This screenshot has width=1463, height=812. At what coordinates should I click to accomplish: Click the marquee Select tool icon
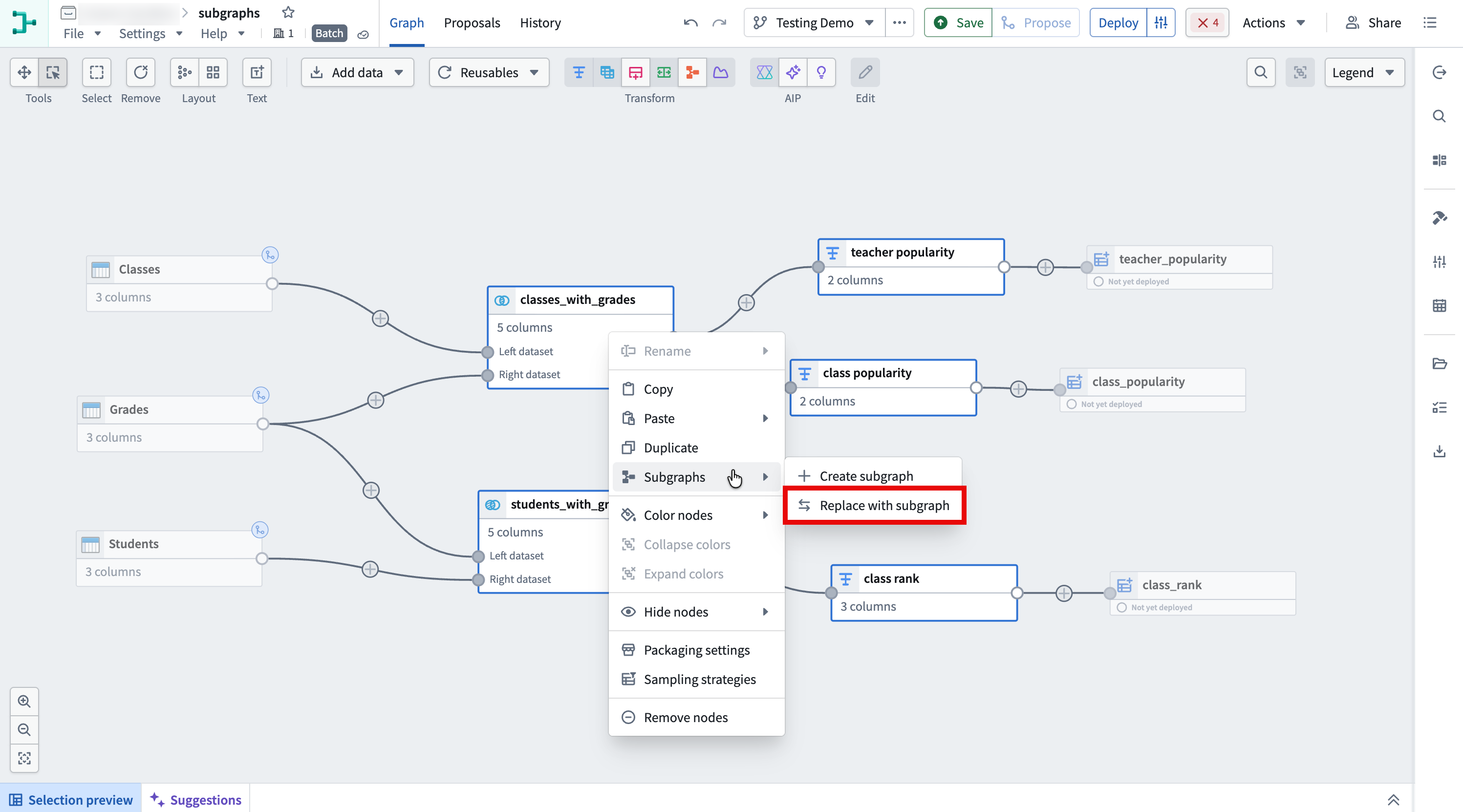point(97,72)
